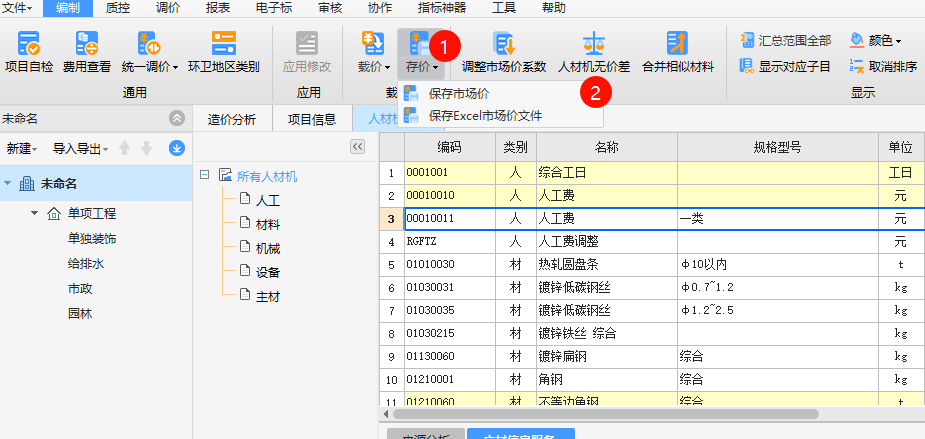Switch to the 编制 ribbon tab
This screenshot has width=925, height=439.
68,8
